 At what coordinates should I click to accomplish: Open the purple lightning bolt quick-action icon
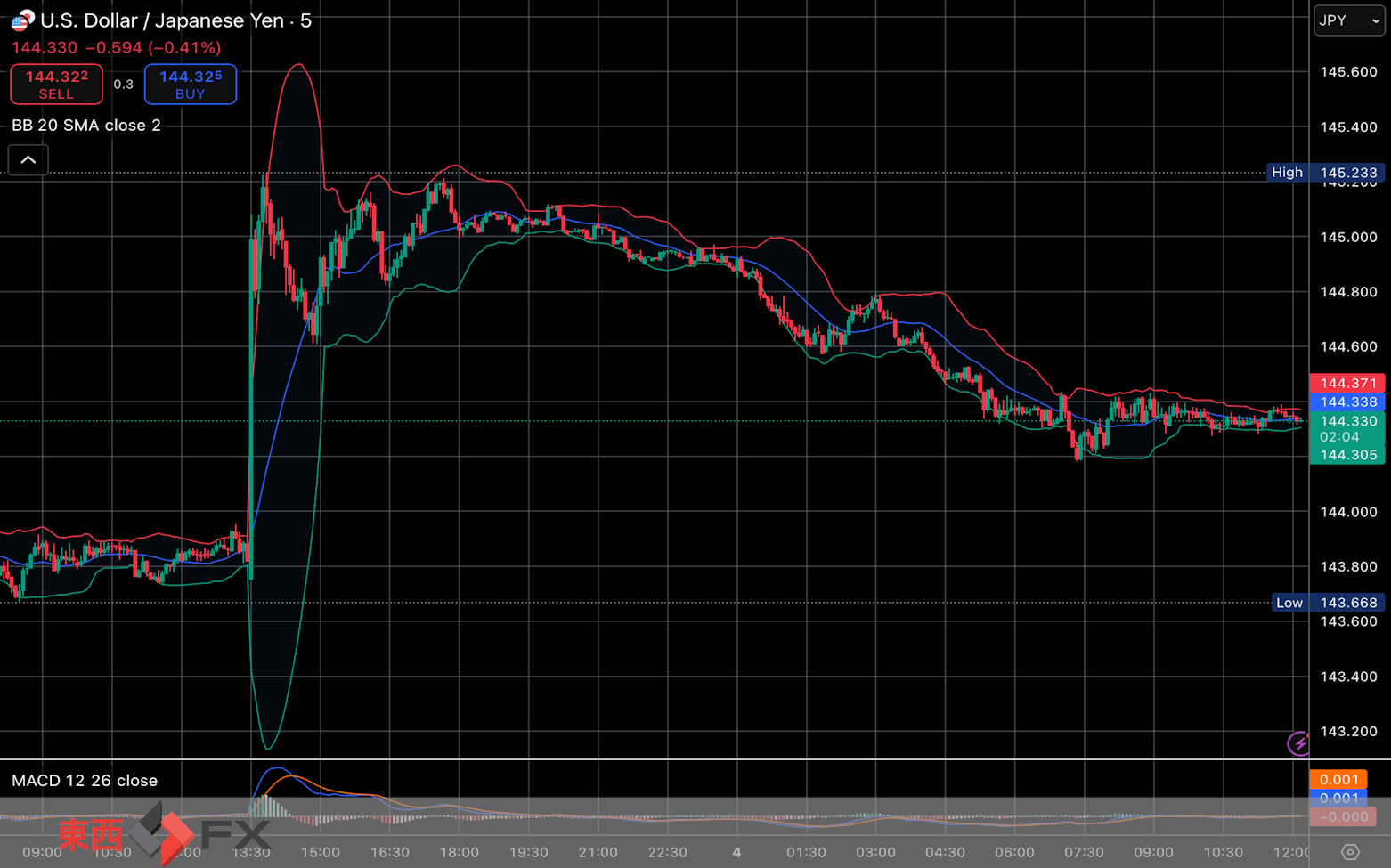(x=1299, y=742)
